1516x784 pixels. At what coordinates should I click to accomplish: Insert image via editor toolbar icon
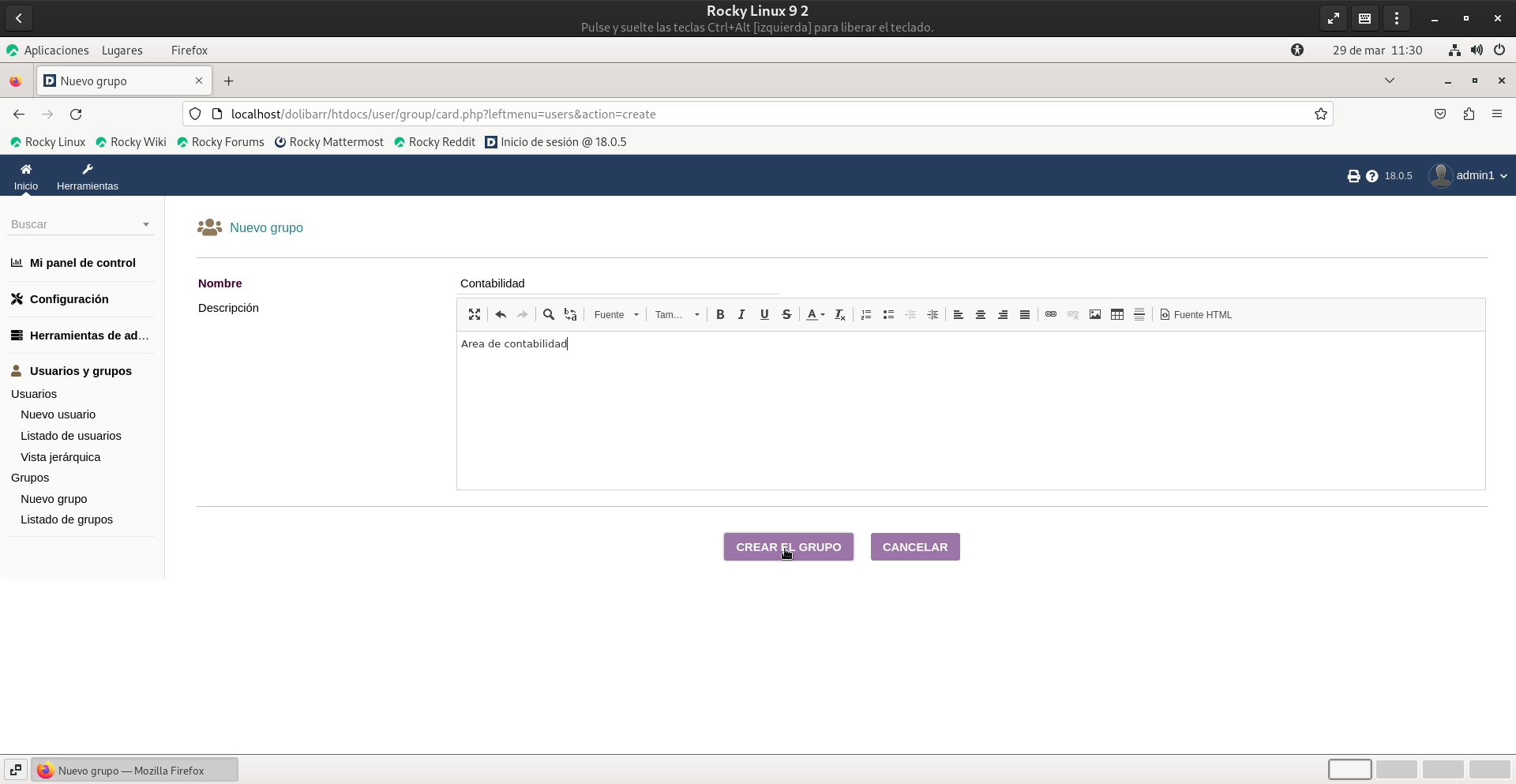(x=1095, y=314)
